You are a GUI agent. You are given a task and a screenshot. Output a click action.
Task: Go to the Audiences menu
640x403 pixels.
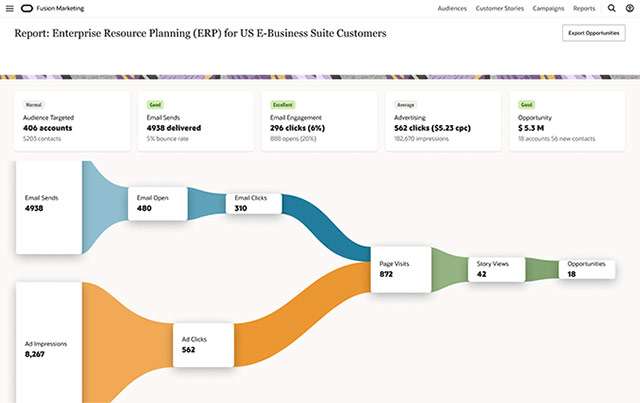pos(454,8)
